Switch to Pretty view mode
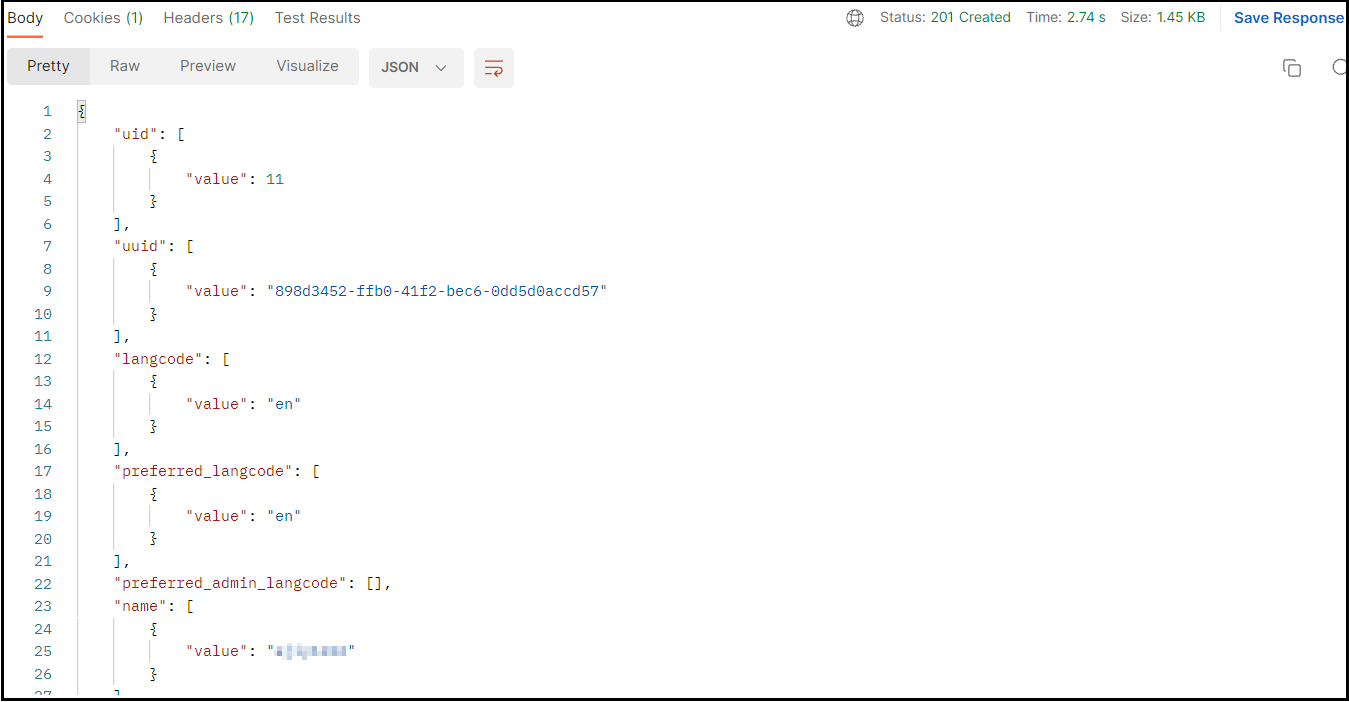 click(x=48, y=66)
